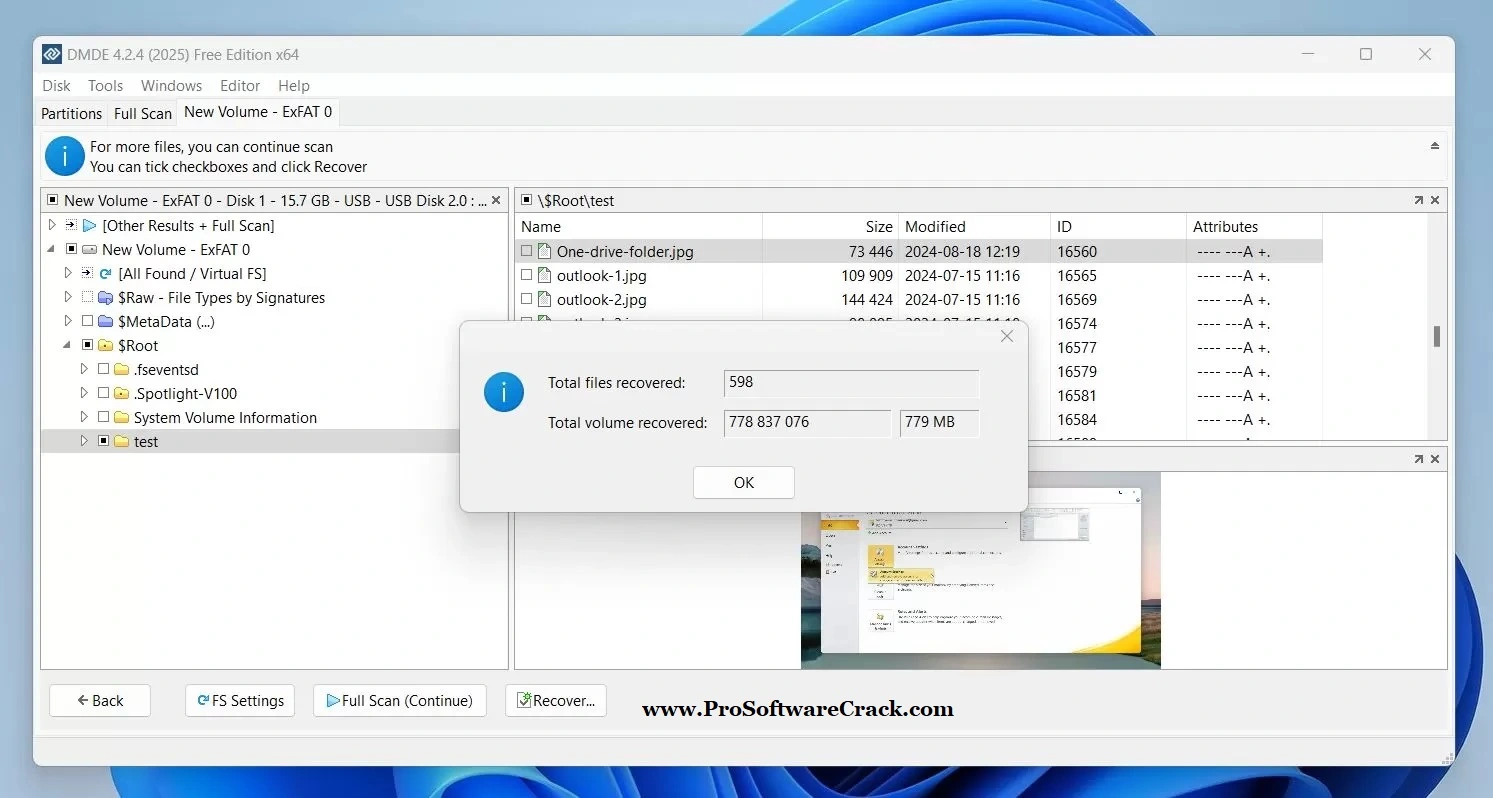Open the Windows menu
The height and width of the screenshot is (798, 1493).
[x=171, y=86]
